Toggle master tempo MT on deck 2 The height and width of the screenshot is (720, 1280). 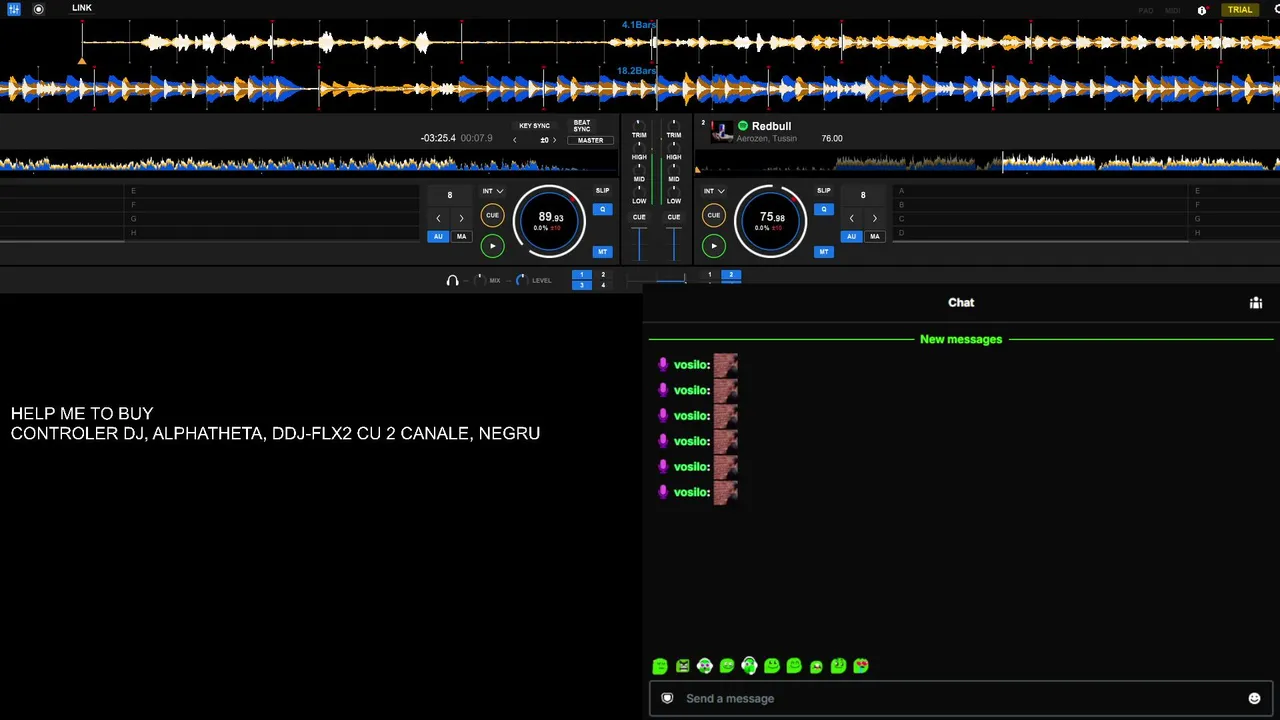click(x=823, y=251)
